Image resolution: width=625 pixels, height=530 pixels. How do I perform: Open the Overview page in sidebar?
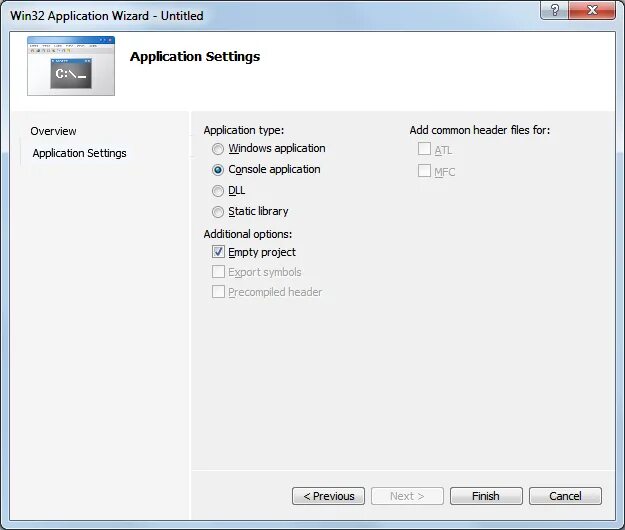(53, 131)
